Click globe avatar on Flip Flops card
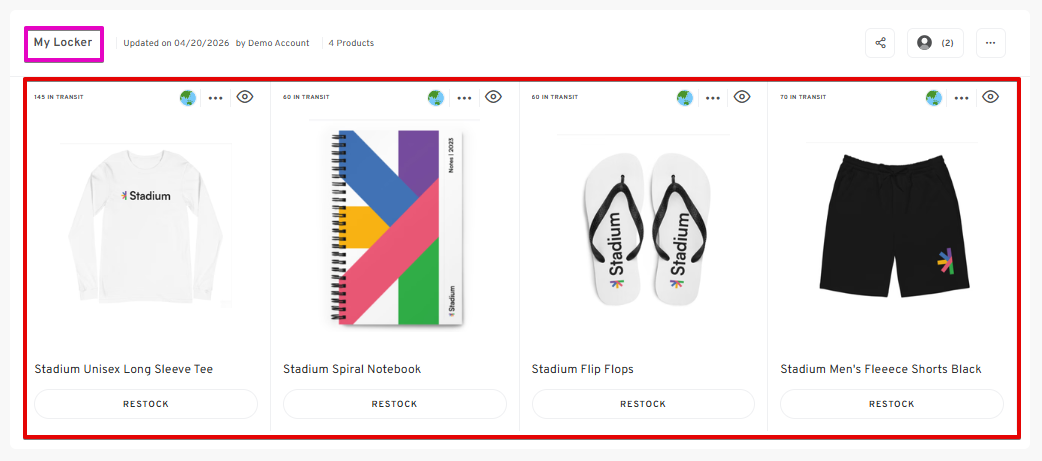1042x461 pixels. point(685,98)
